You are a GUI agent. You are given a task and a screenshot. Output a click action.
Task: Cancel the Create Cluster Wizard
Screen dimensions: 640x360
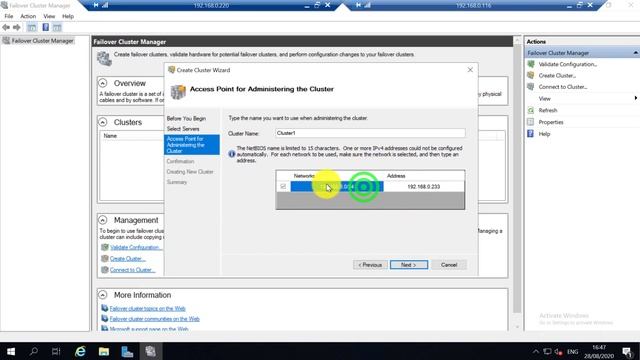449,265
